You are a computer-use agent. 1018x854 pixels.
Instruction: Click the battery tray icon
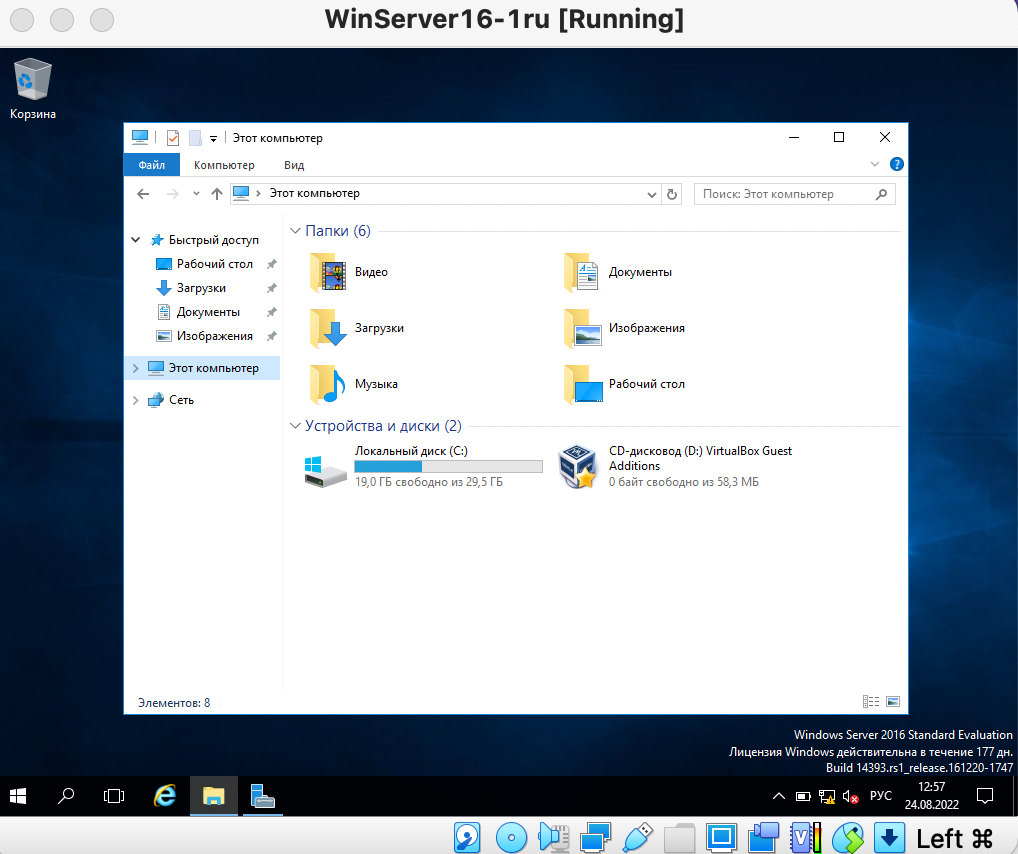pos(803,796)
